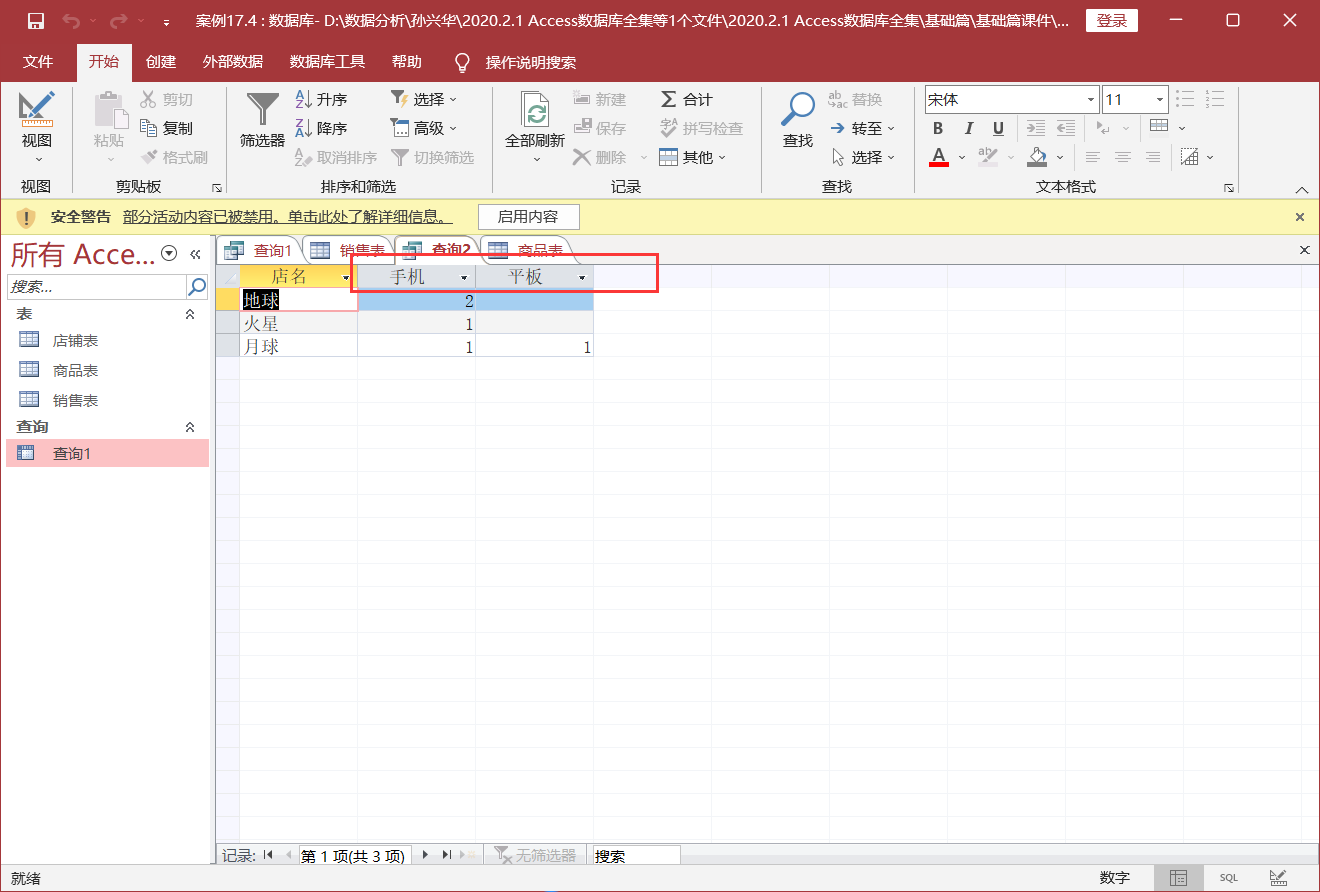Close the current document tab

click(1304, 250)
